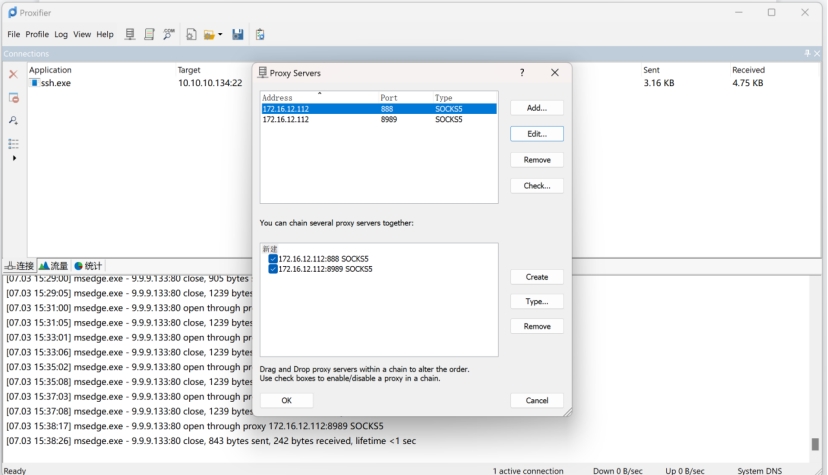
Task: Open the File menu
Action: (x=14, y=34)
